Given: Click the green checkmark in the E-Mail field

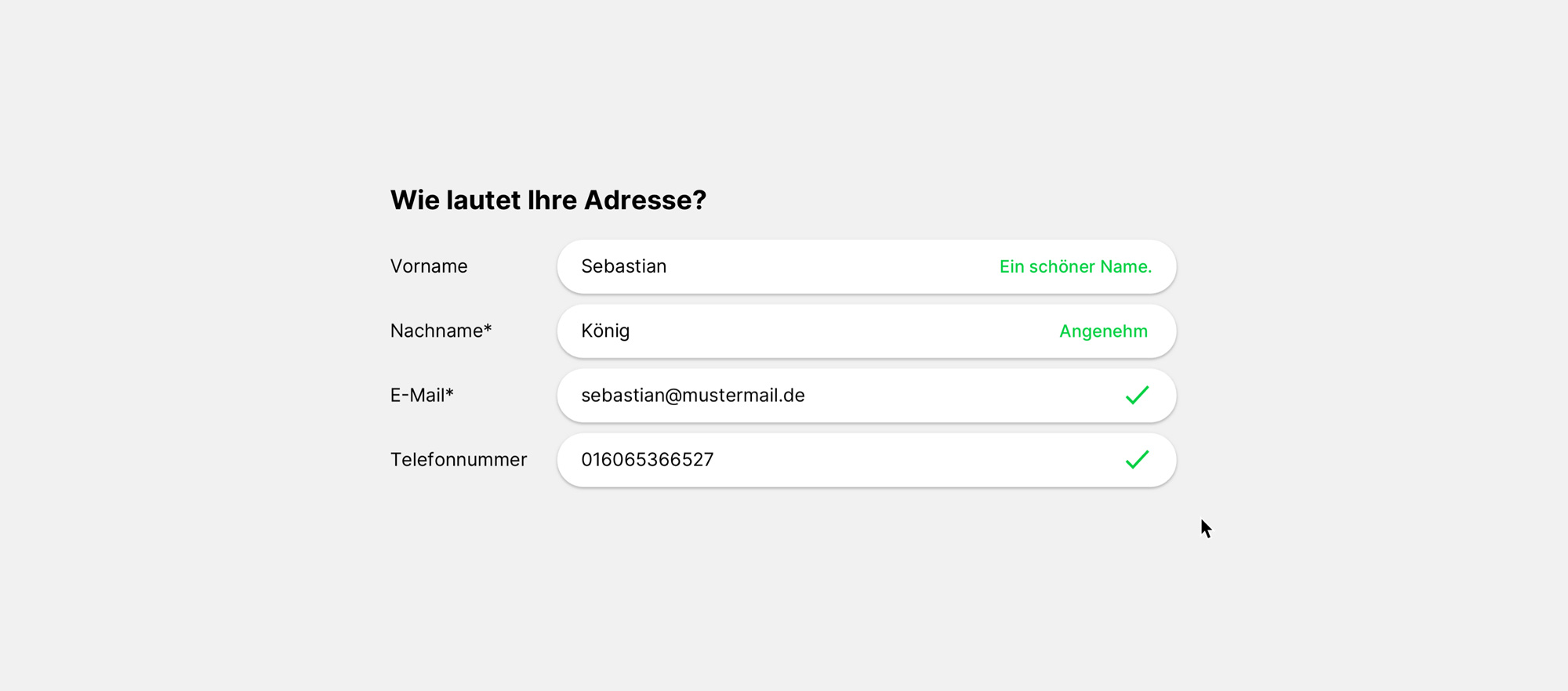Looking at the screenshot, I should tap(1137, 396).
